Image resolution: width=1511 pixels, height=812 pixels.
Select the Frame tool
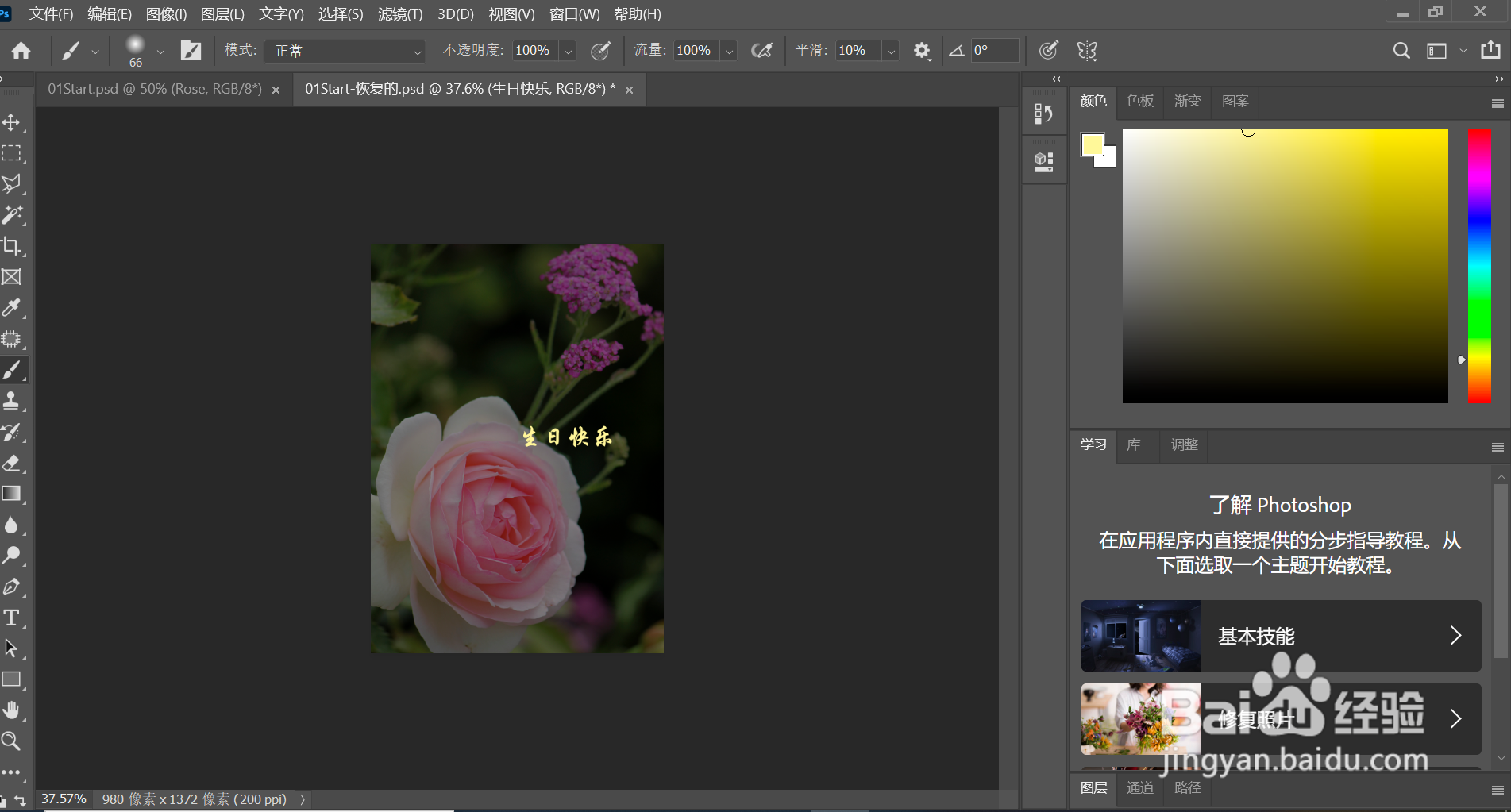click(11, 277)
